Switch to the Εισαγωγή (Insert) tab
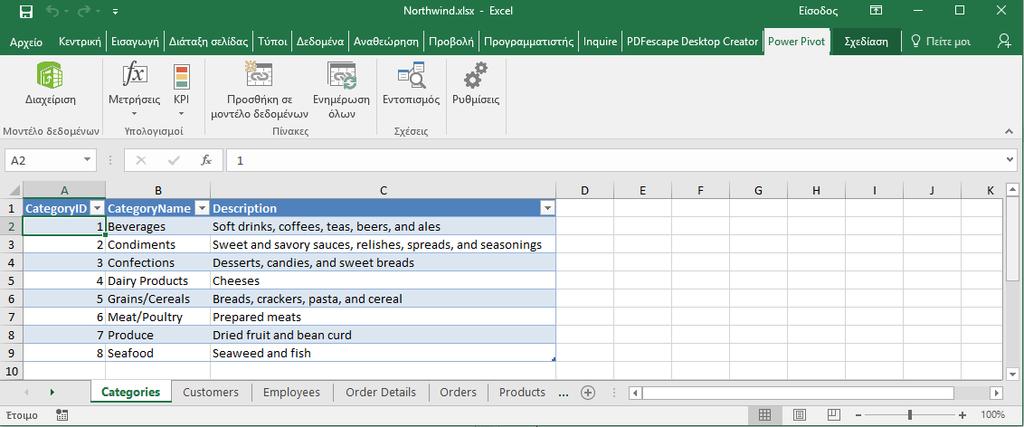Viewport: 1024px width, 427px height. click(135, 41)
